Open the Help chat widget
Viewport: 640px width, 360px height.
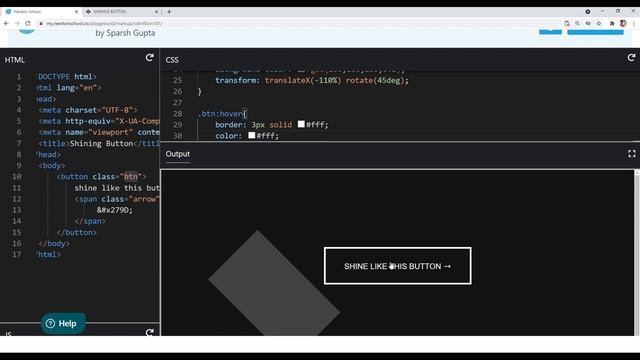[63, 323]
